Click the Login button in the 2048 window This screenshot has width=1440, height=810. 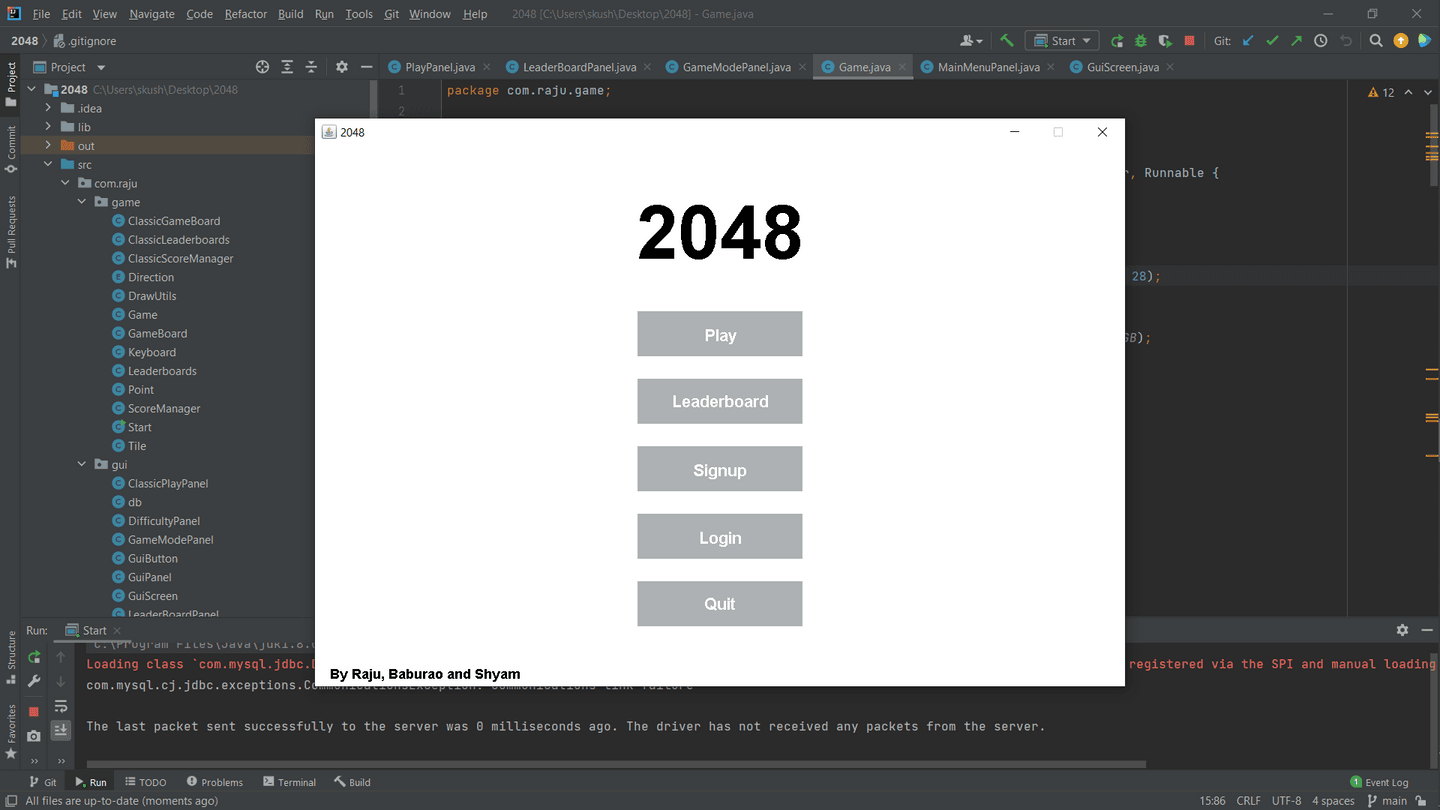[x=720, y=537]
